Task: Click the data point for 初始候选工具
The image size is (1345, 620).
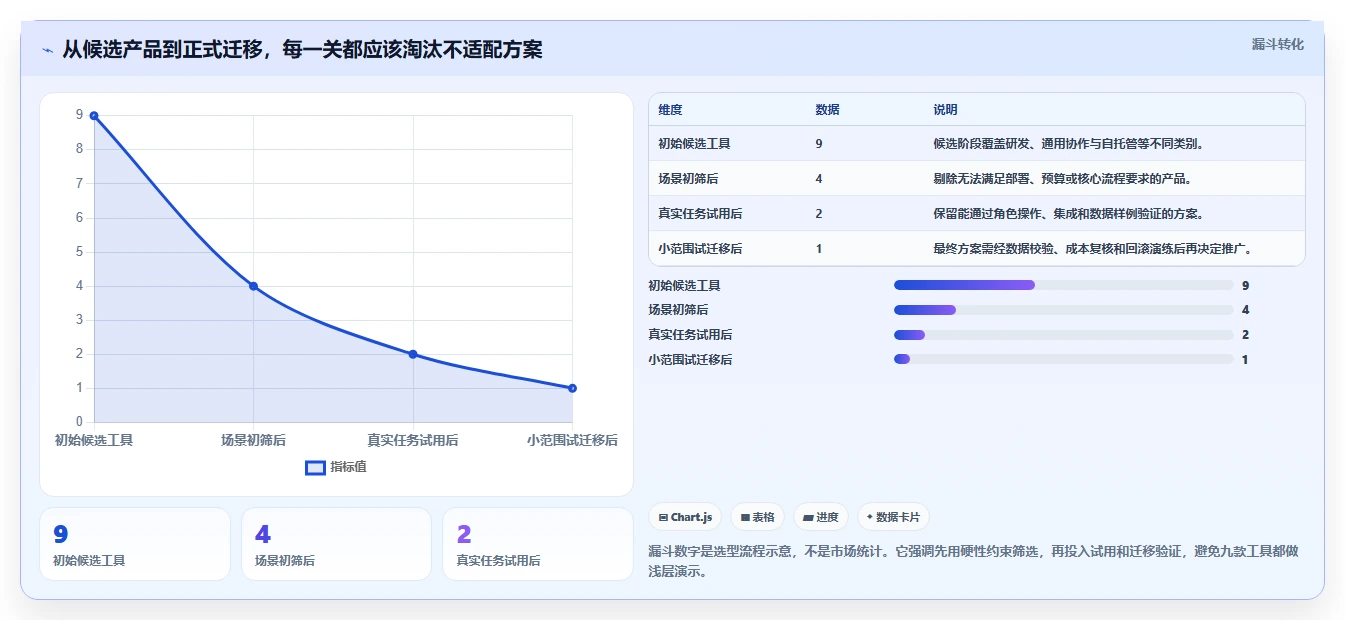Action: [94, 116]
